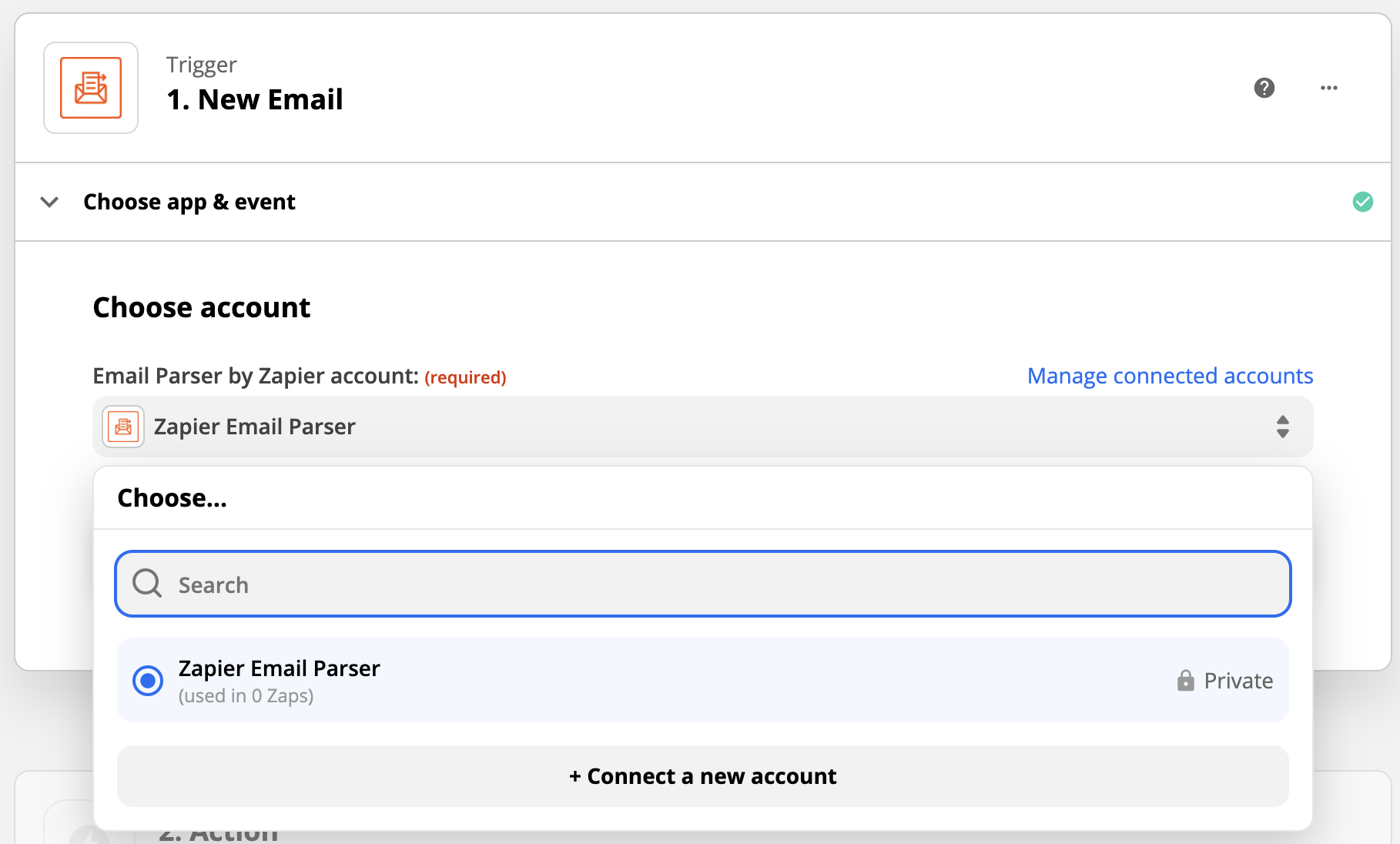Click the '1. New Email' step title
This screenshot has height=844, width=1400.
[x=255, y=99]
